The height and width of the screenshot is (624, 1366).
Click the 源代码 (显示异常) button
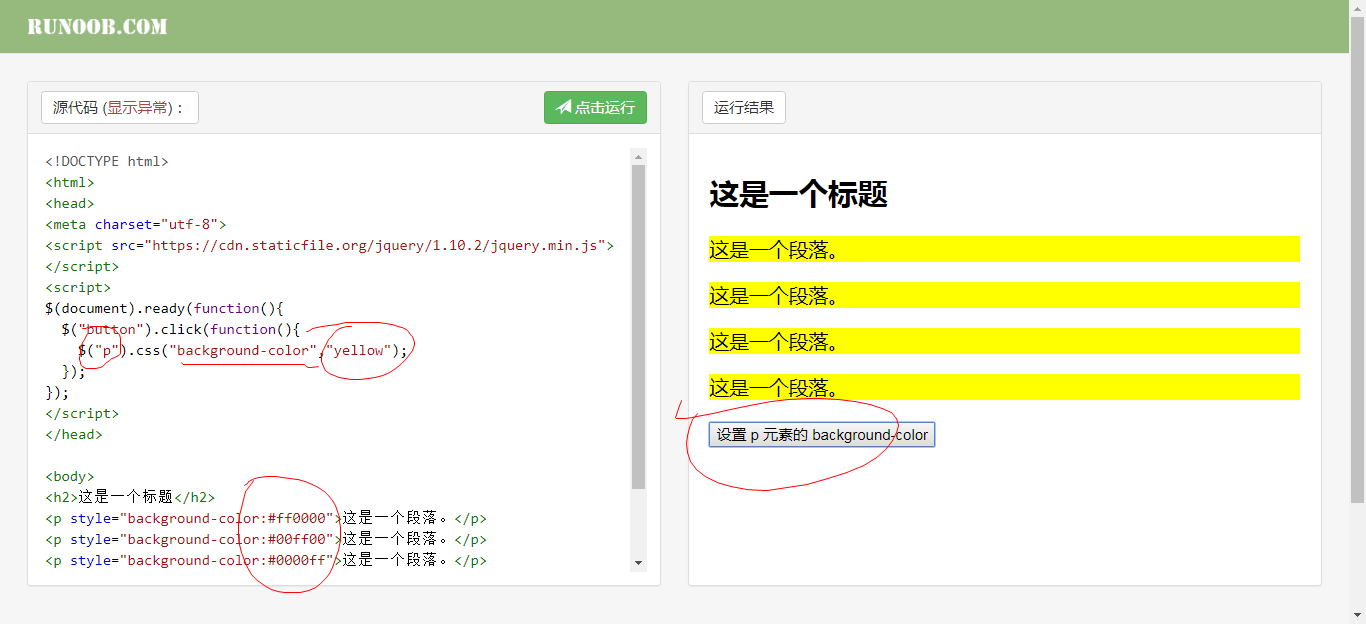click(x=120, y=108)
